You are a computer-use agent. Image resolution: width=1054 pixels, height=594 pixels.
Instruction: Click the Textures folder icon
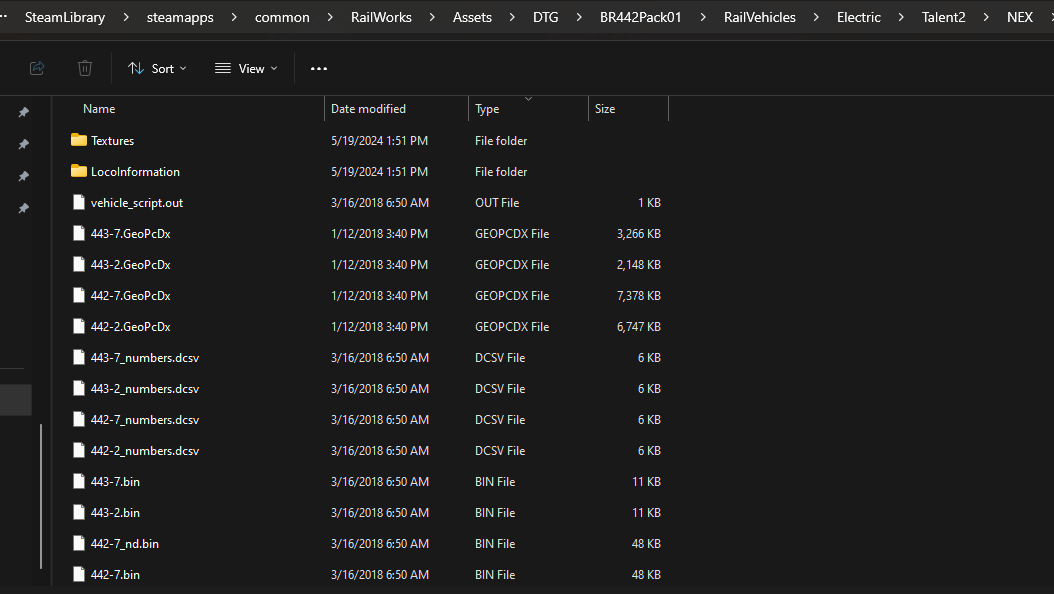pyautogui.click(x=79, y=141)
